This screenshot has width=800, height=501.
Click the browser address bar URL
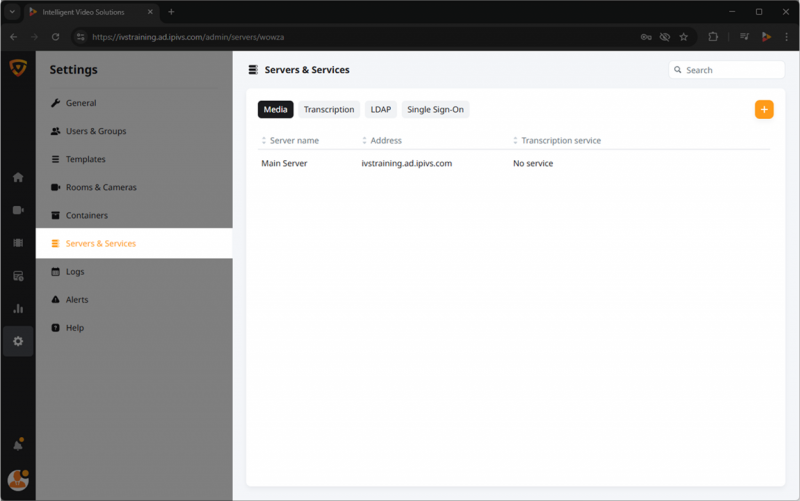tap(188, 37)
